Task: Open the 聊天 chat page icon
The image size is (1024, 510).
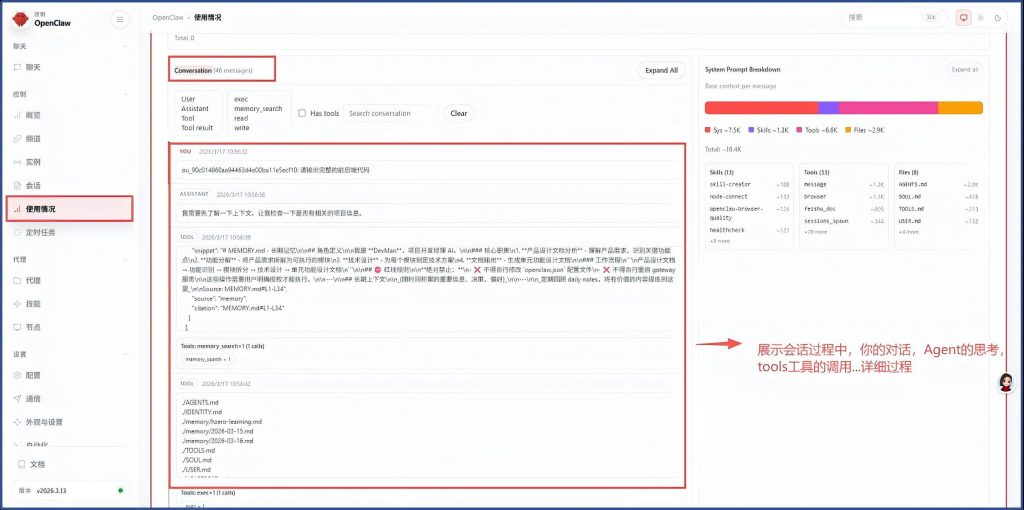Action: pos(18,67)
